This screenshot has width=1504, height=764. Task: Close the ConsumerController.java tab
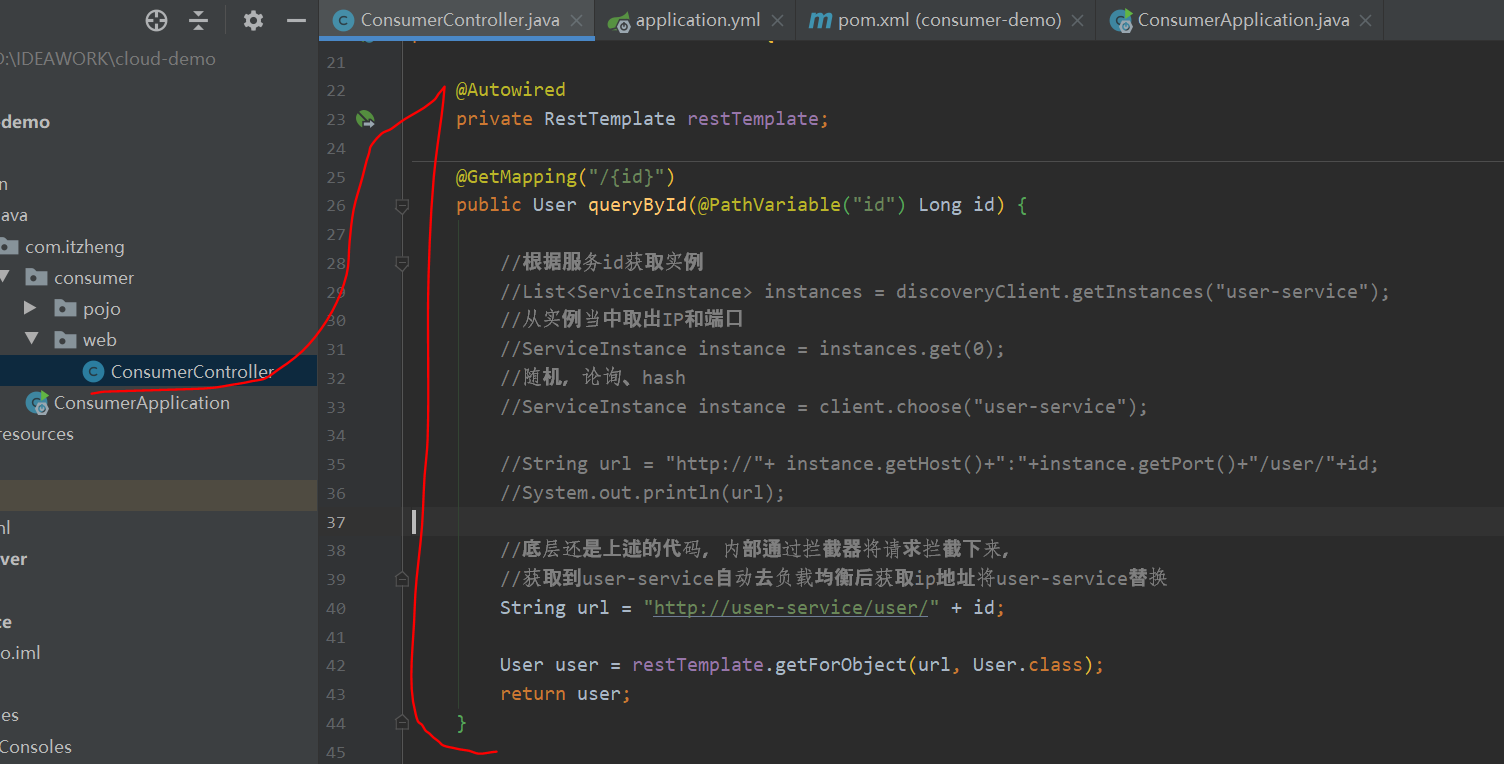click(x=576, y=20)
